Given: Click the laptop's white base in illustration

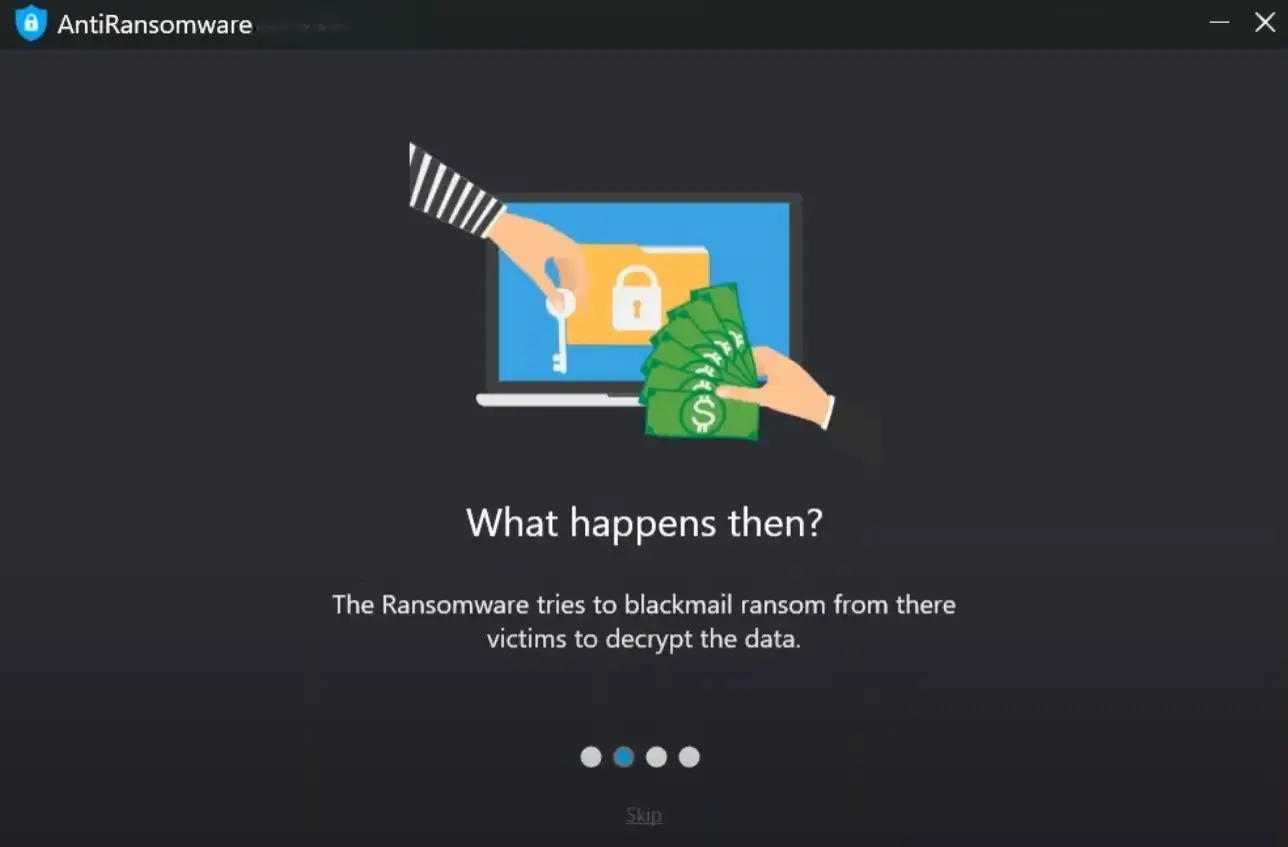Looking at the screenshot, I should pos(560,400).
